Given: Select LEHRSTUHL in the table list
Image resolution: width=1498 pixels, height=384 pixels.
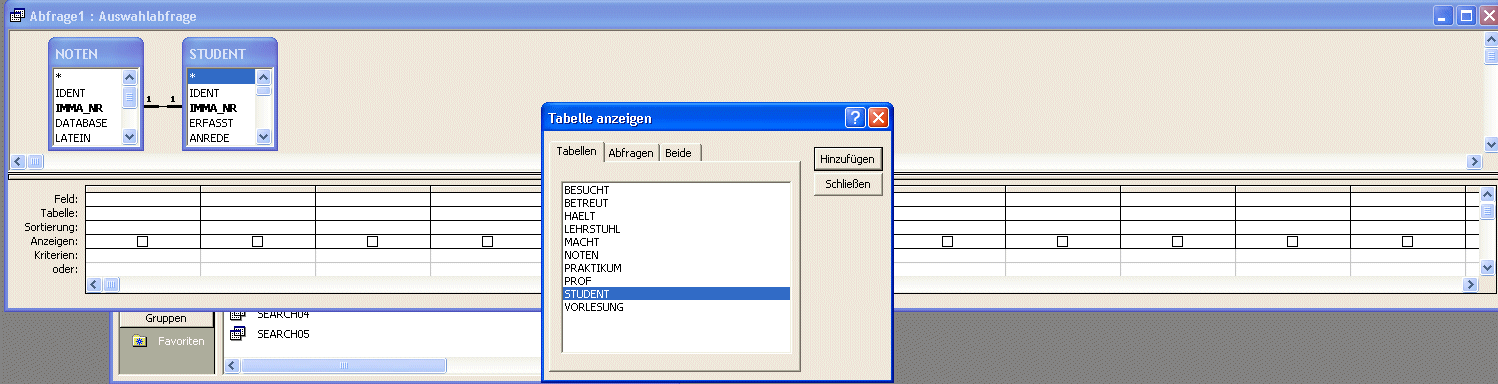Looking at the screenshot, I should click(676, 229).
